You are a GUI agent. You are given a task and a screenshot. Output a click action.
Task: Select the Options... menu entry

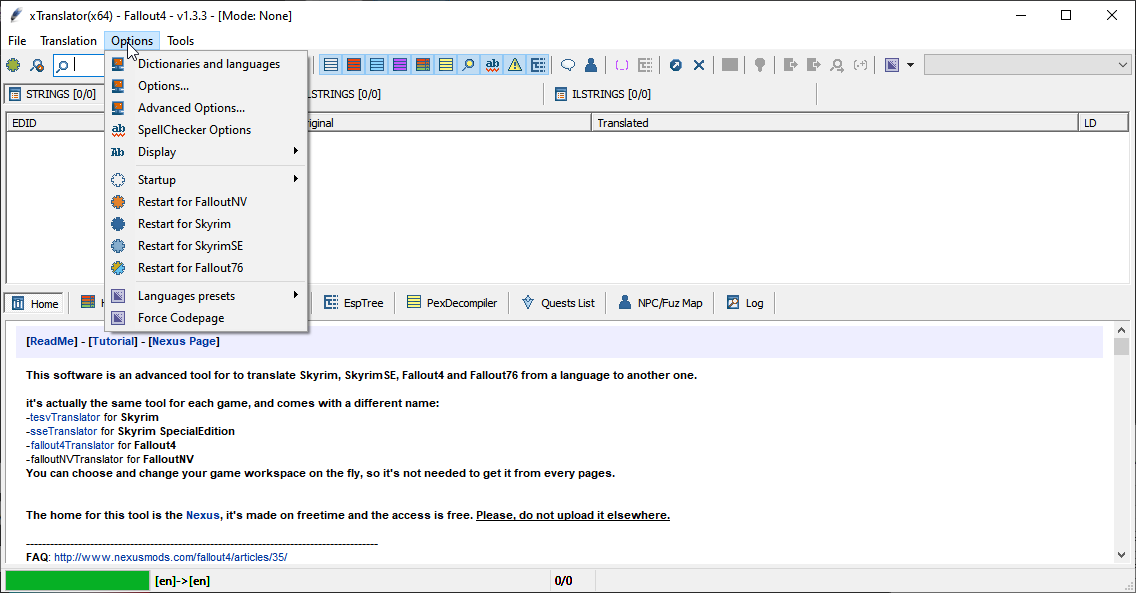click(206, 85)
